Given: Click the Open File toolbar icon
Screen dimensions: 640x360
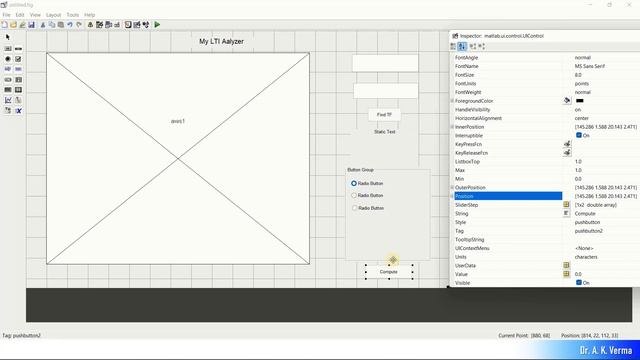Looking at the screenshot, I should point(13,25).
